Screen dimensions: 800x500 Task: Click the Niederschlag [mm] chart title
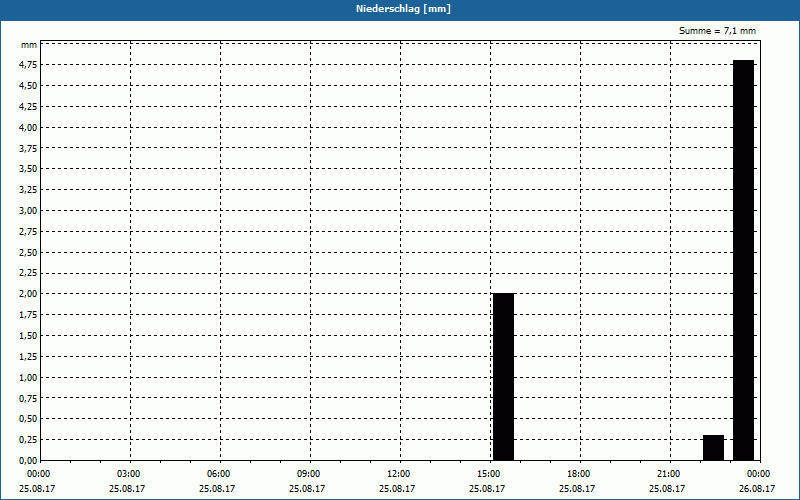[x=403, y=9]
